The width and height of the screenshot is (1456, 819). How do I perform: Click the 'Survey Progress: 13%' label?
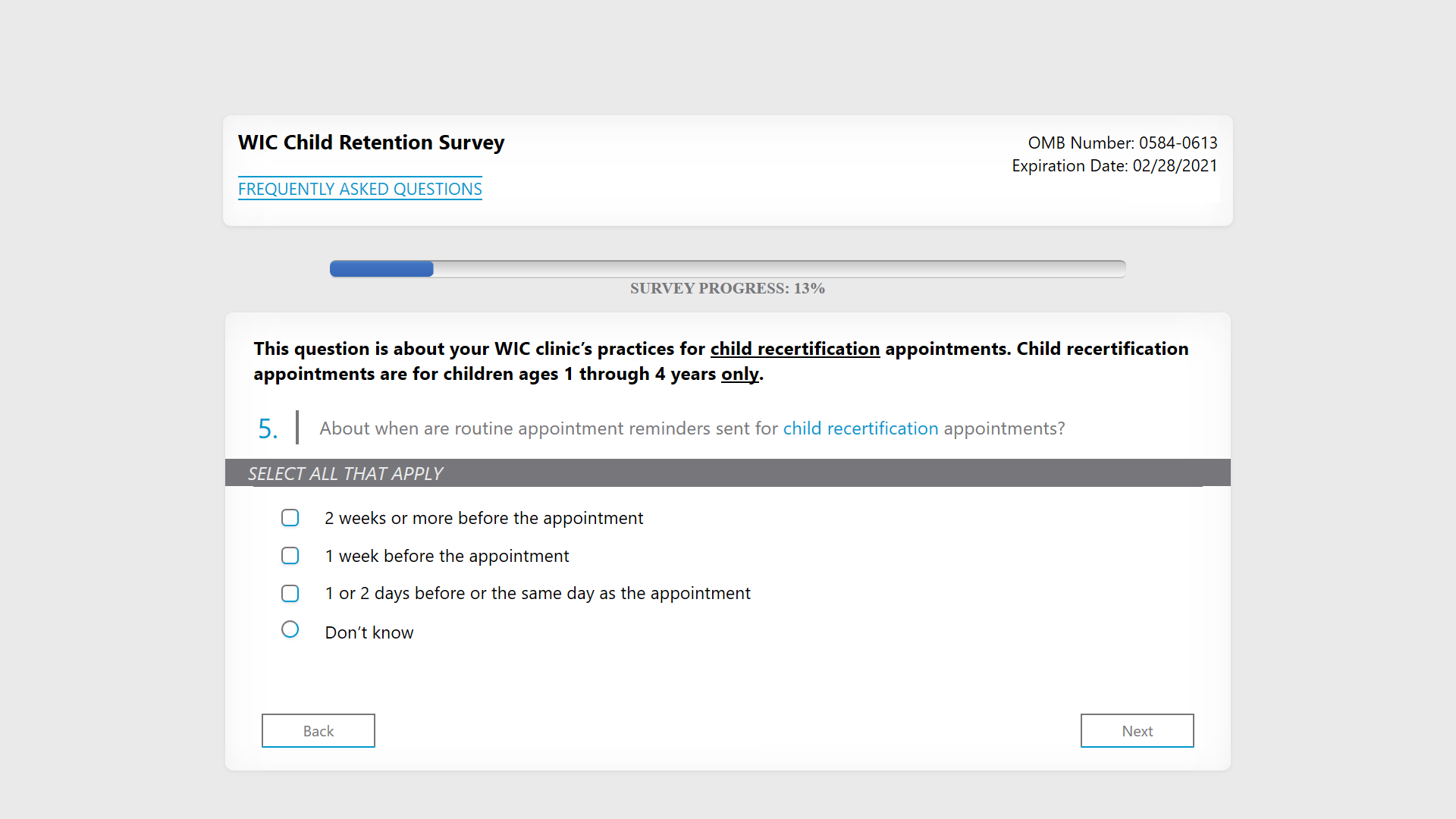point(727,288)
